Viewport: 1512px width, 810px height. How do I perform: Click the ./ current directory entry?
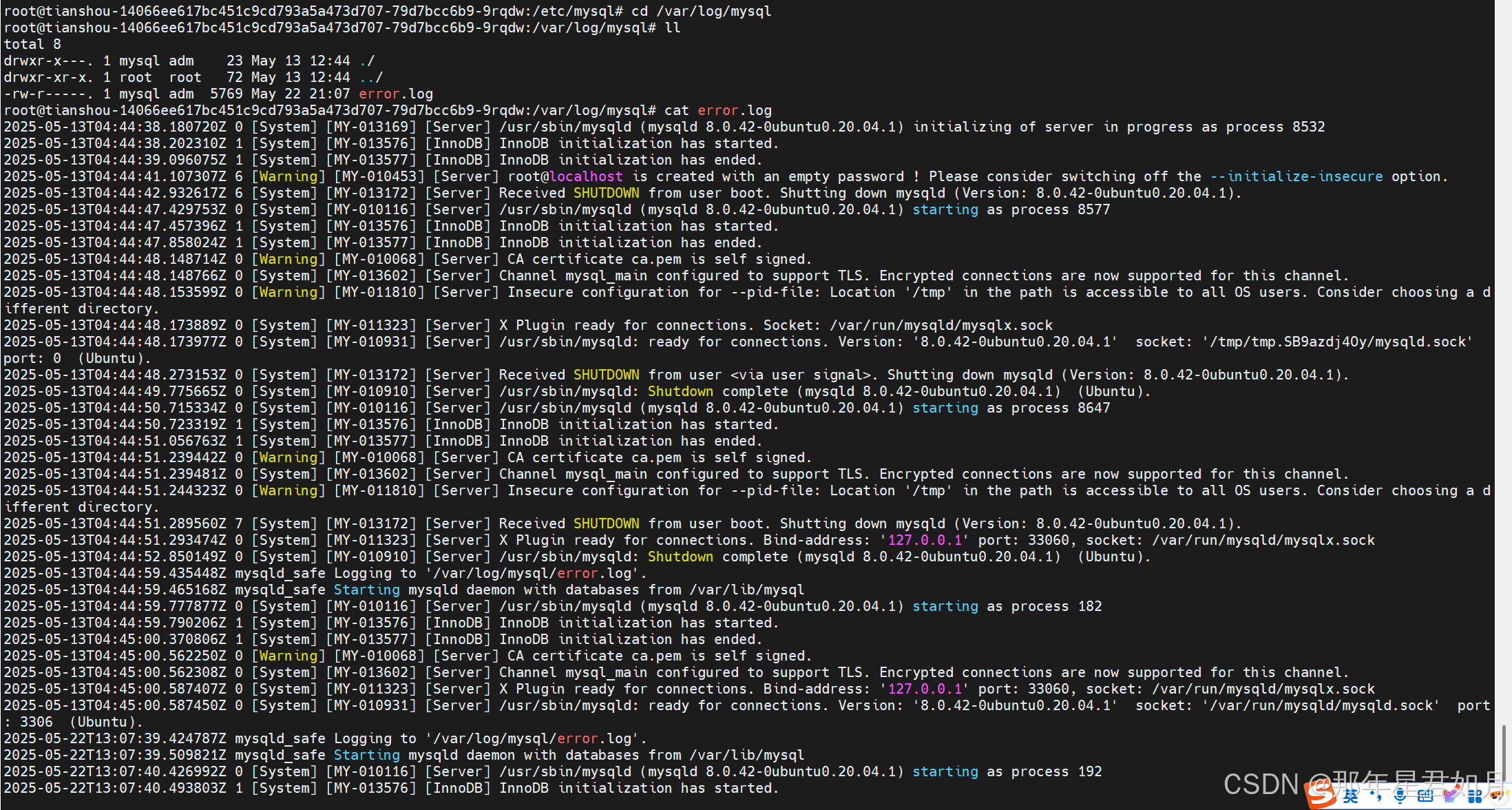pos(366,61)
